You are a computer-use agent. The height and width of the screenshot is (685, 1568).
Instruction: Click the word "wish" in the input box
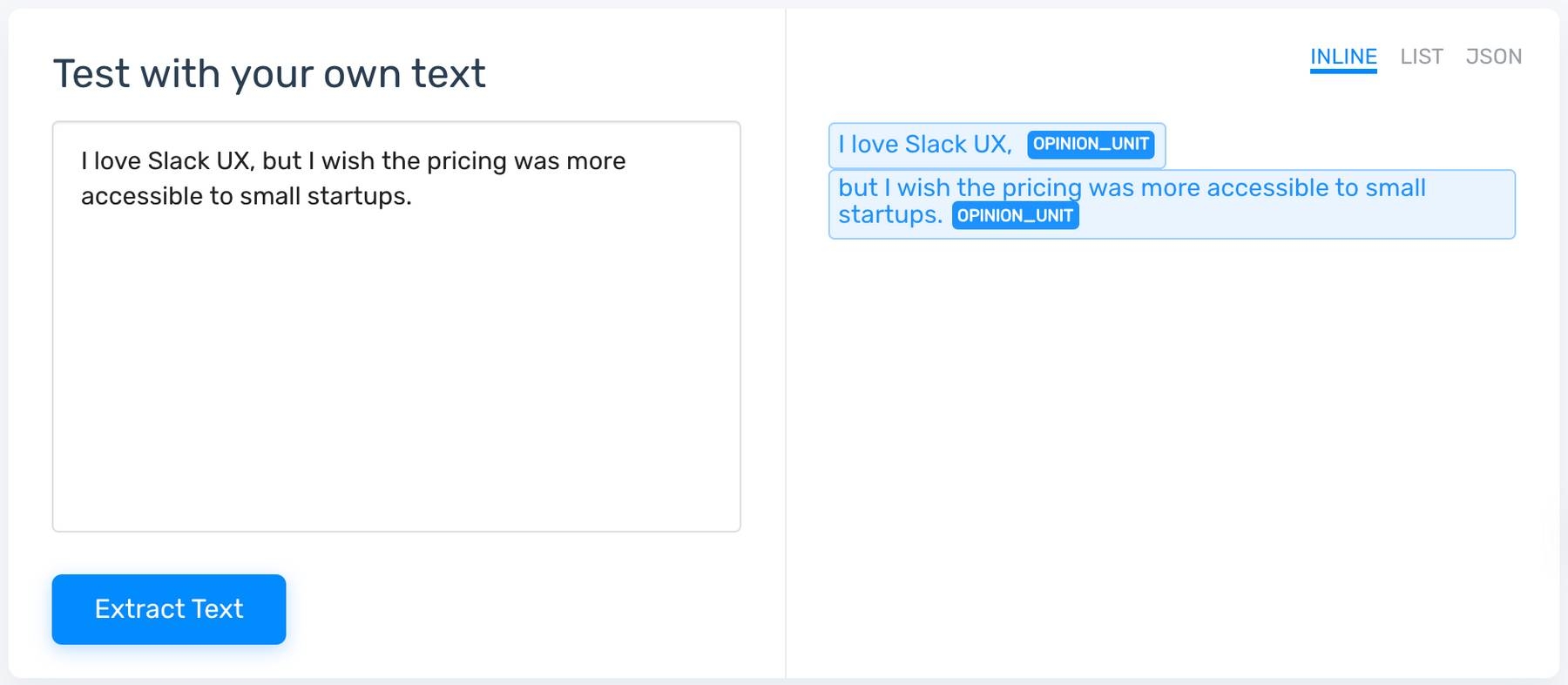348,161
